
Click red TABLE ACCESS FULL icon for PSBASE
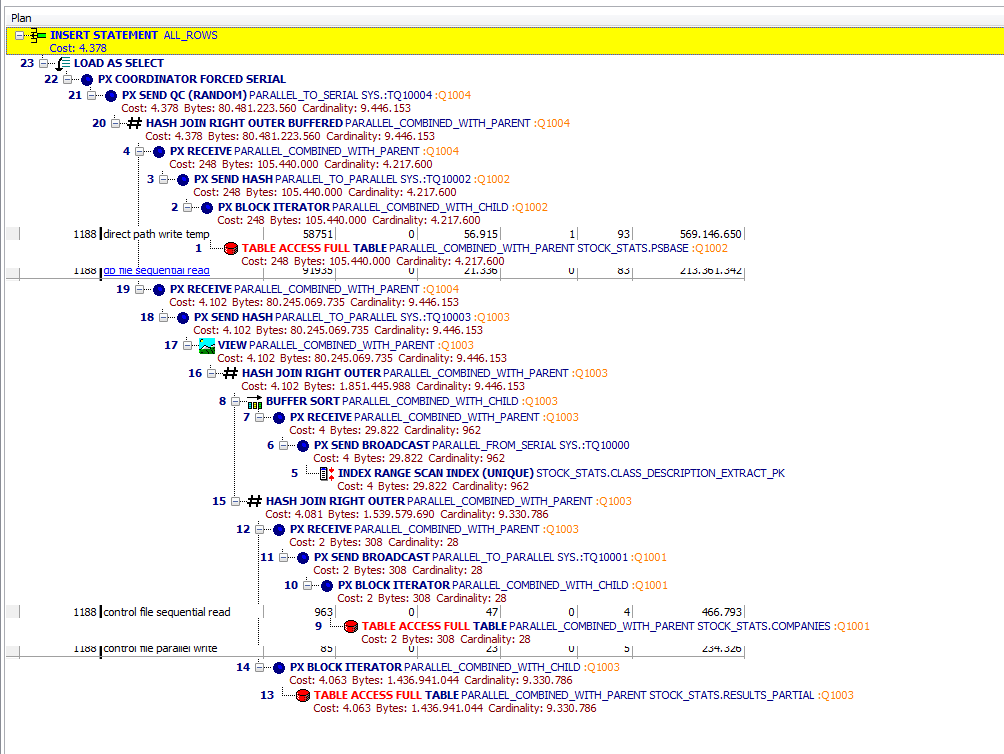tap(231, 248)
